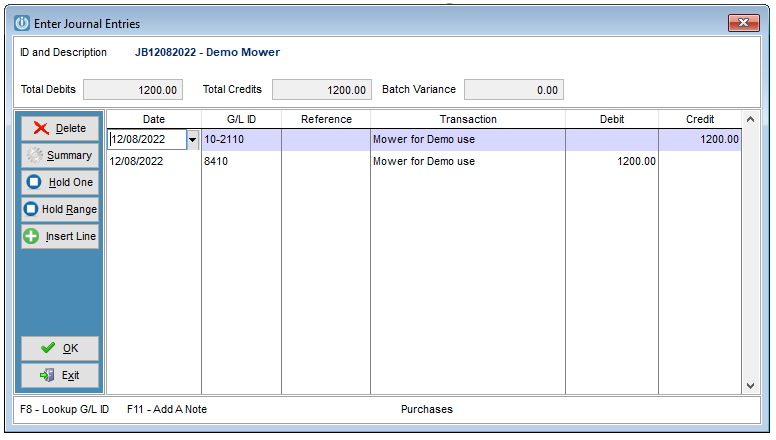The height and width of the screenshot is (440, 776).
Task: Click the Delete button
Action: click(x=60, y=128)
